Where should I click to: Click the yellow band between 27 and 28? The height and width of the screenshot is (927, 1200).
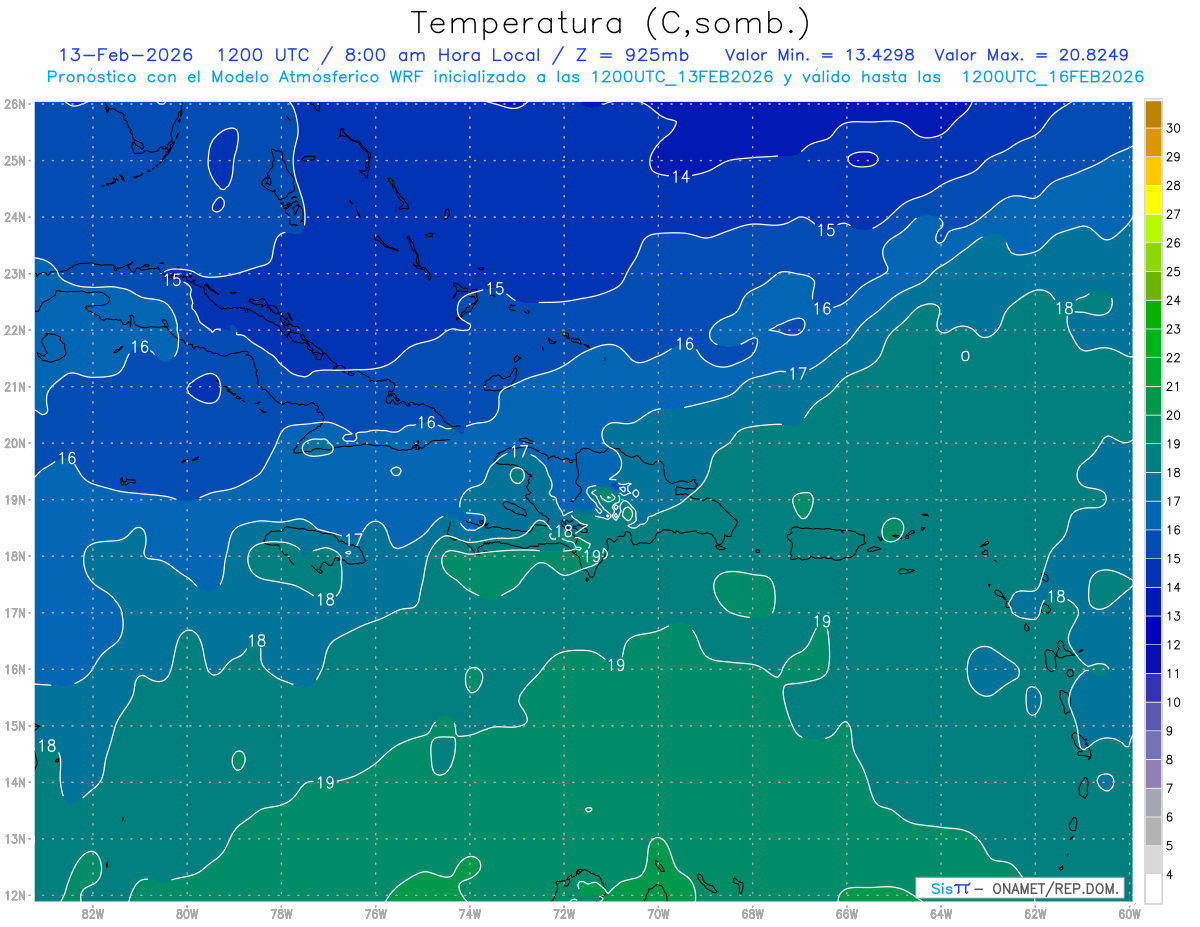(x=1153, y=199)
